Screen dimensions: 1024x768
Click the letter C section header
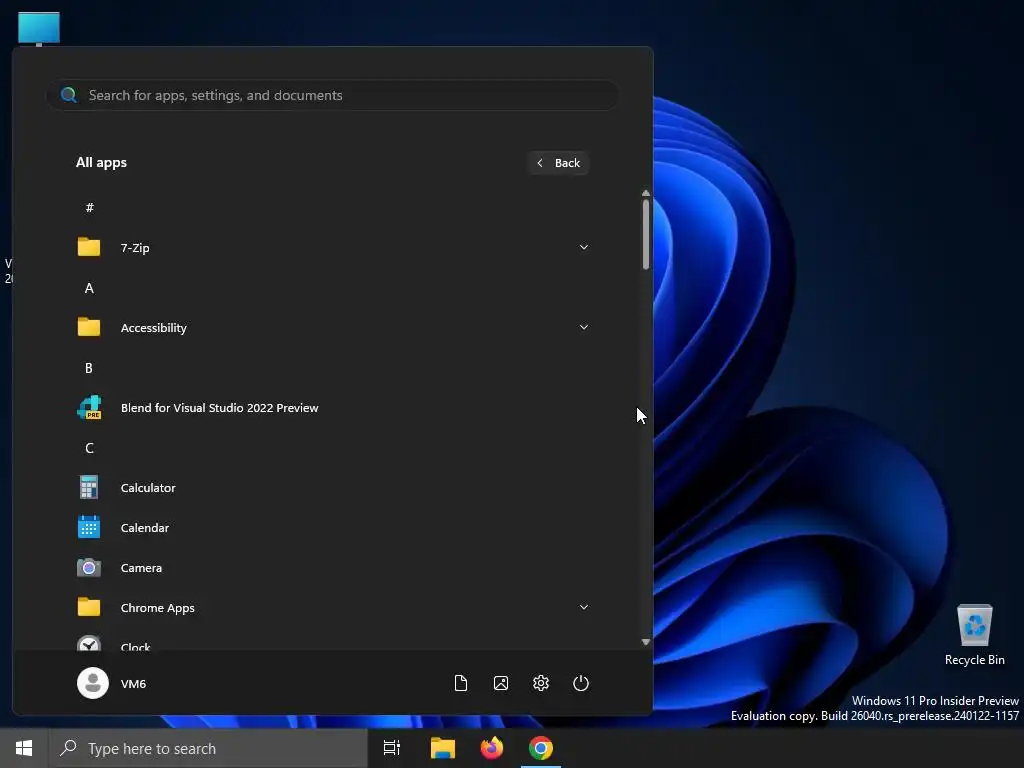tap(89, 448)
